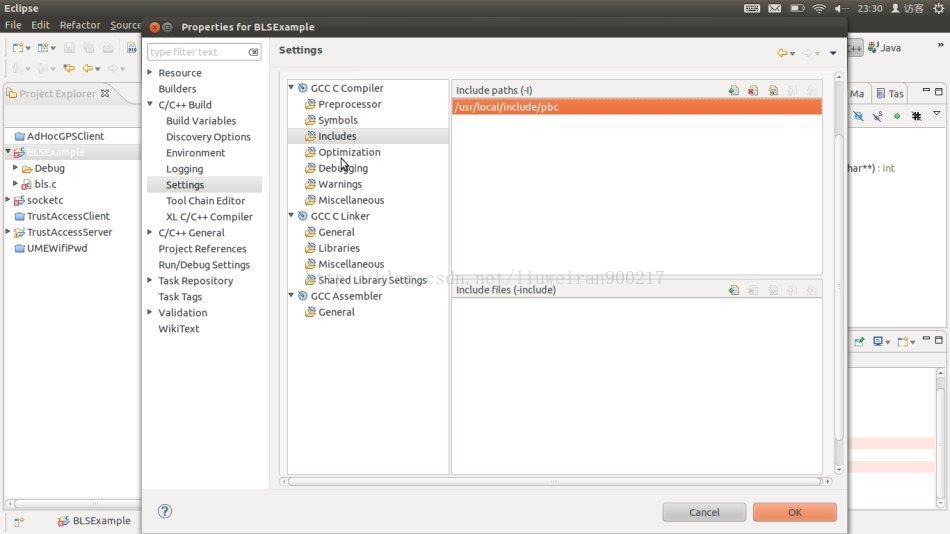The width and height of the screenshot is (950, 534).
Task: Close the Project Explorer view
Action: [x=105, y=93]
